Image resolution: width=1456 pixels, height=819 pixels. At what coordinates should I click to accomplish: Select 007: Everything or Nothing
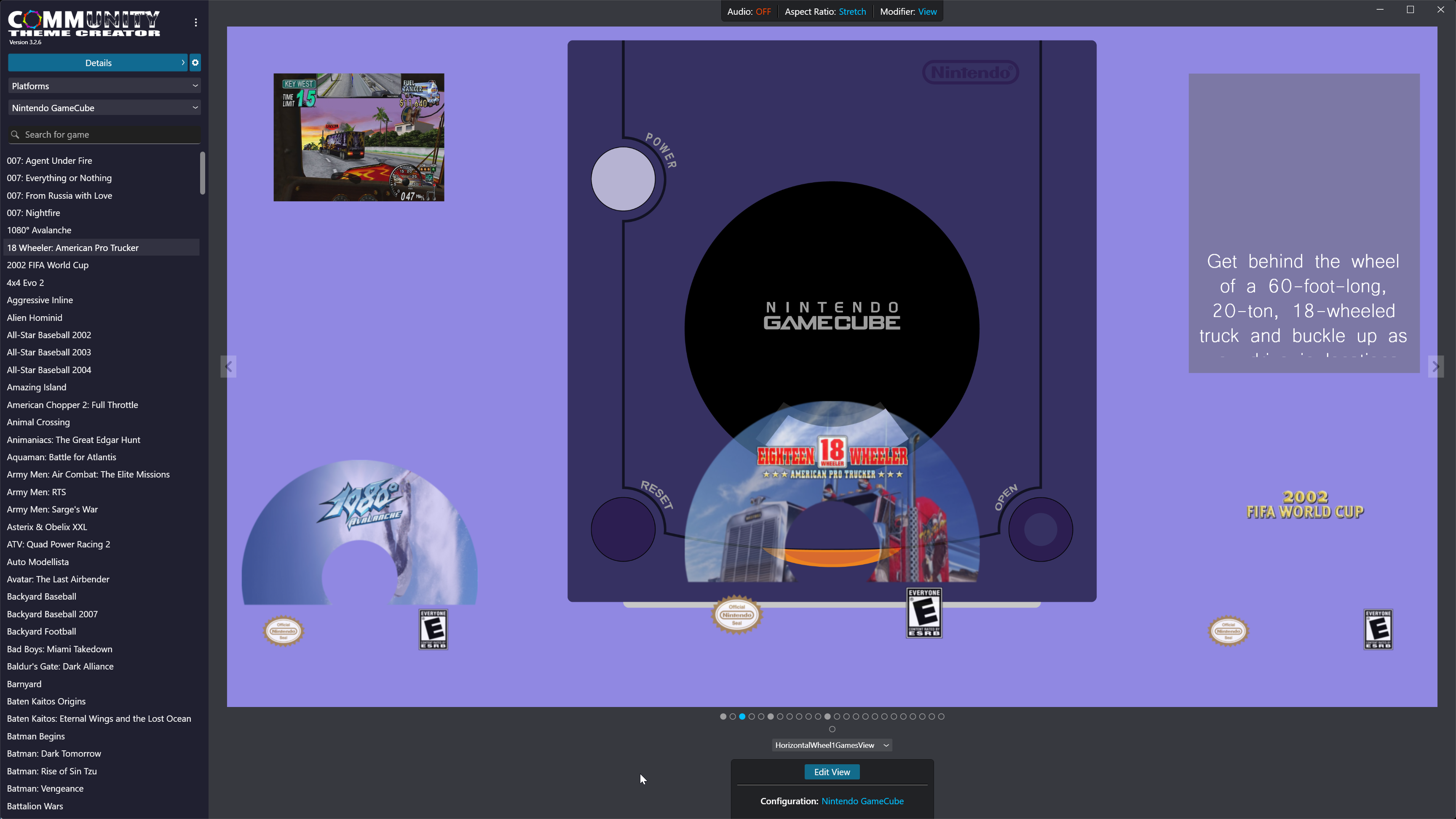102,178
